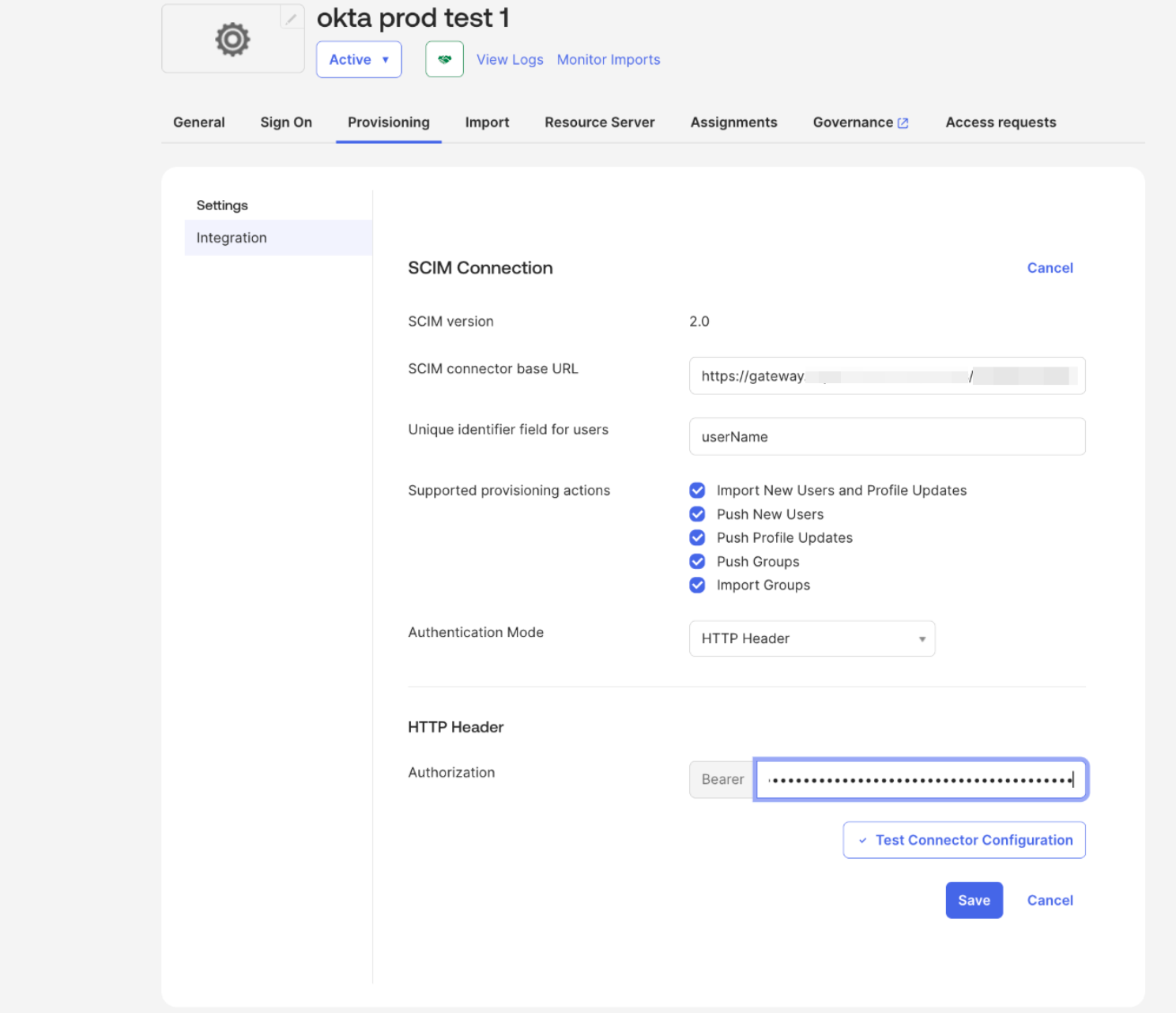
Task: Open the Sign On tab
Action: coord(286,122)
